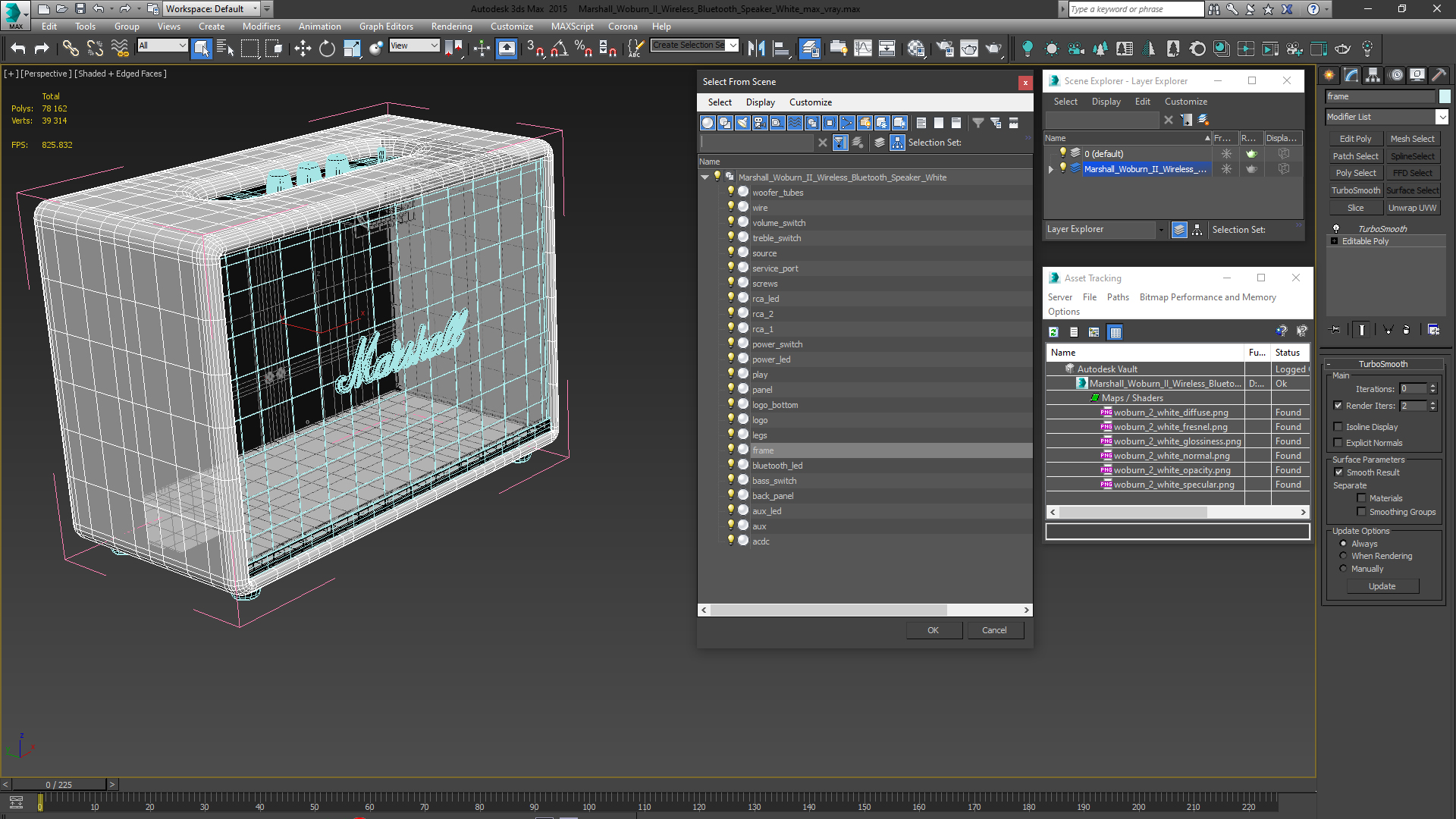This screenshot has height=819, width=1456.
Task: Open the Utilities command panel tab
Action: click(1439, 75)
